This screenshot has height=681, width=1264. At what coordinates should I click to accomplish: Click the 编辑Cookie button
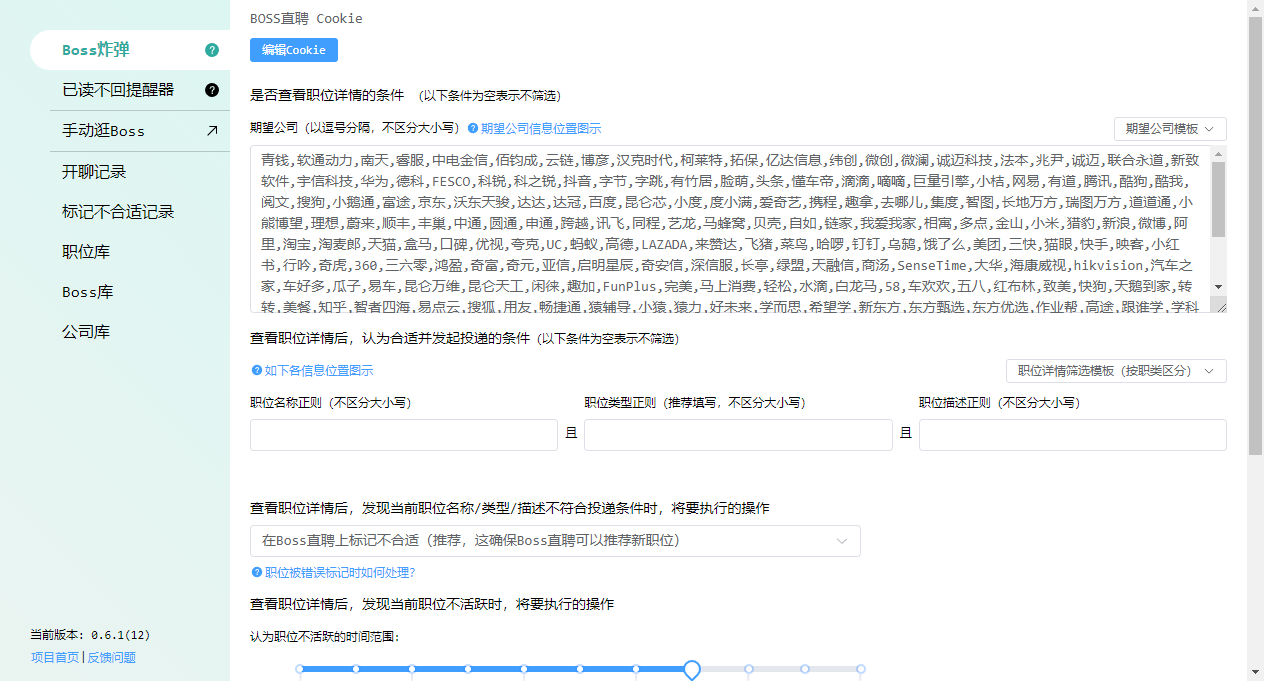(294, 50)
